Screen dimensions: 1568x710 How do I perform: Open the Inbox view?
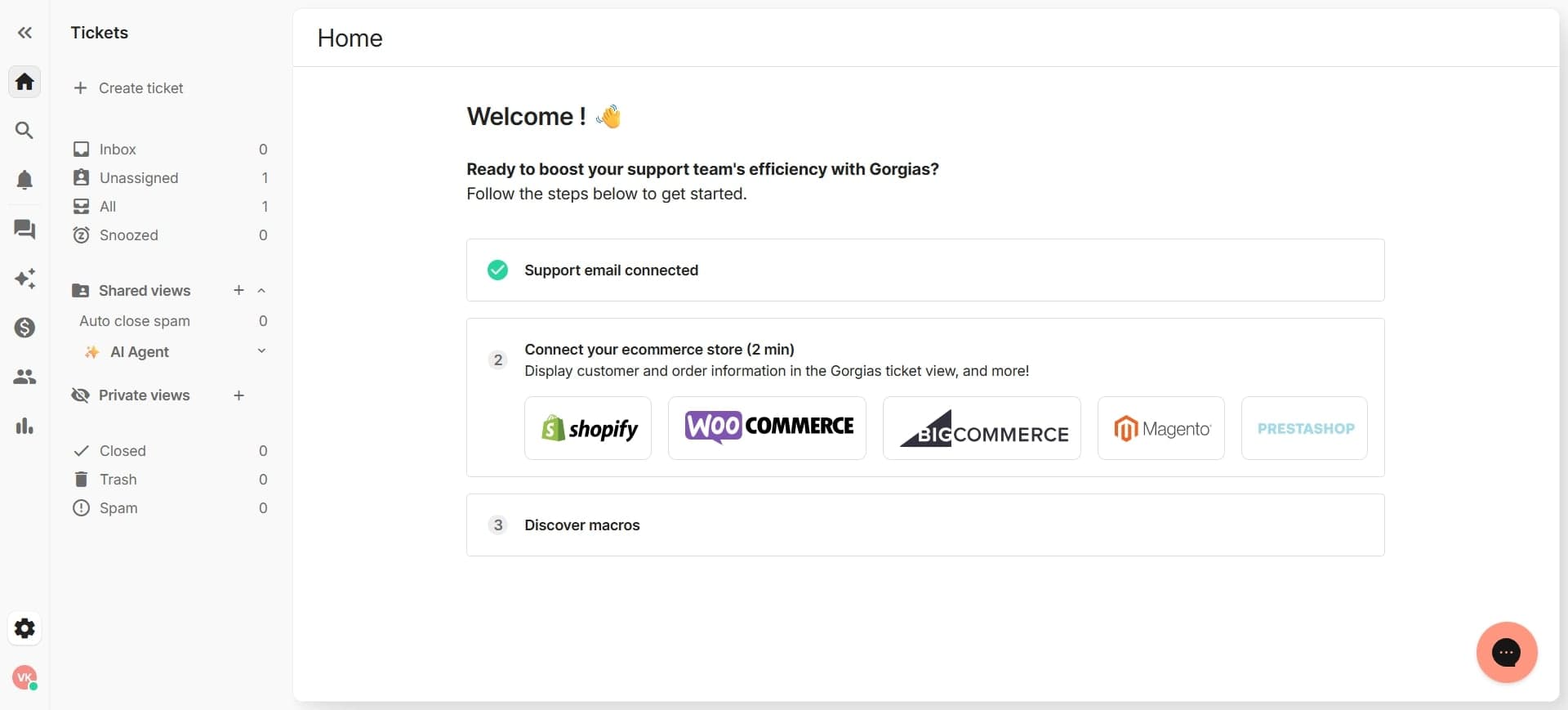pos(116,149)
